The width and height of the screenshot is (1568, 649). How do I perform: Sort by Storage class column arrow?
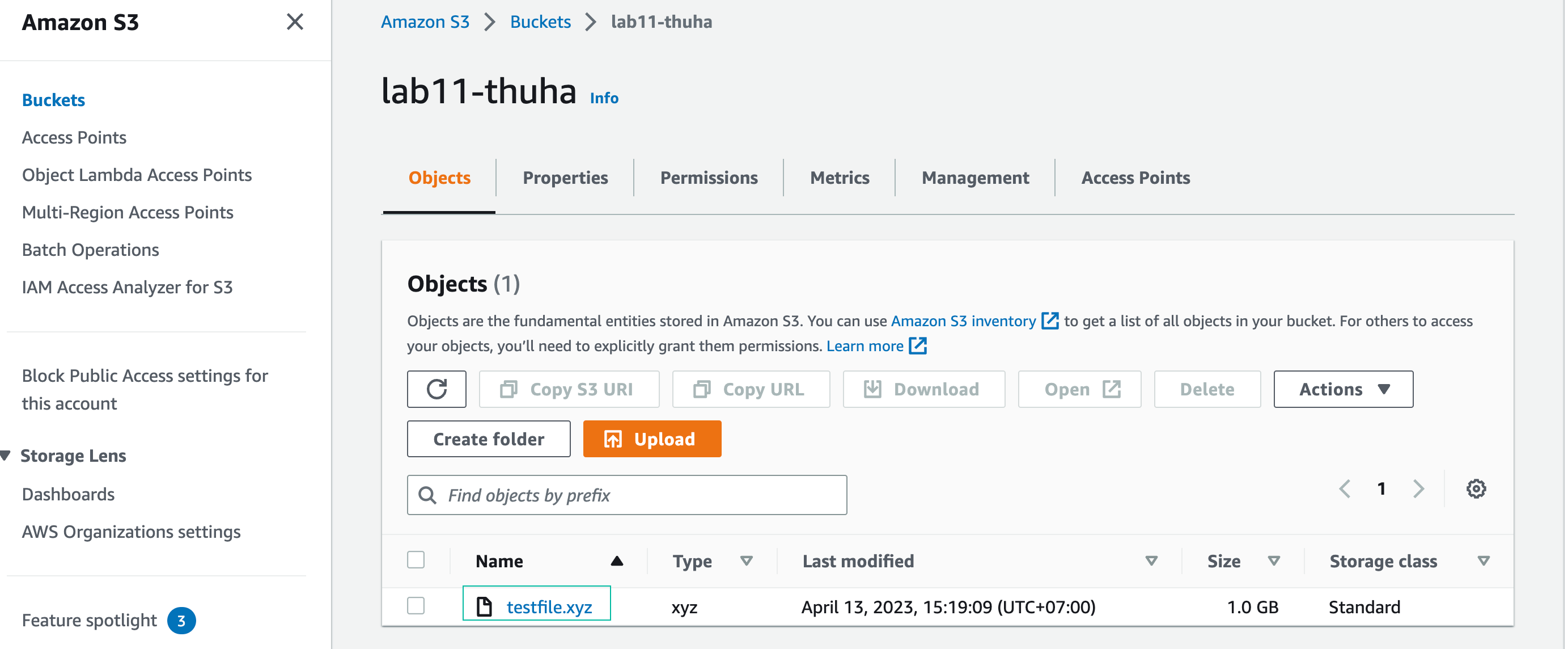1484,560
